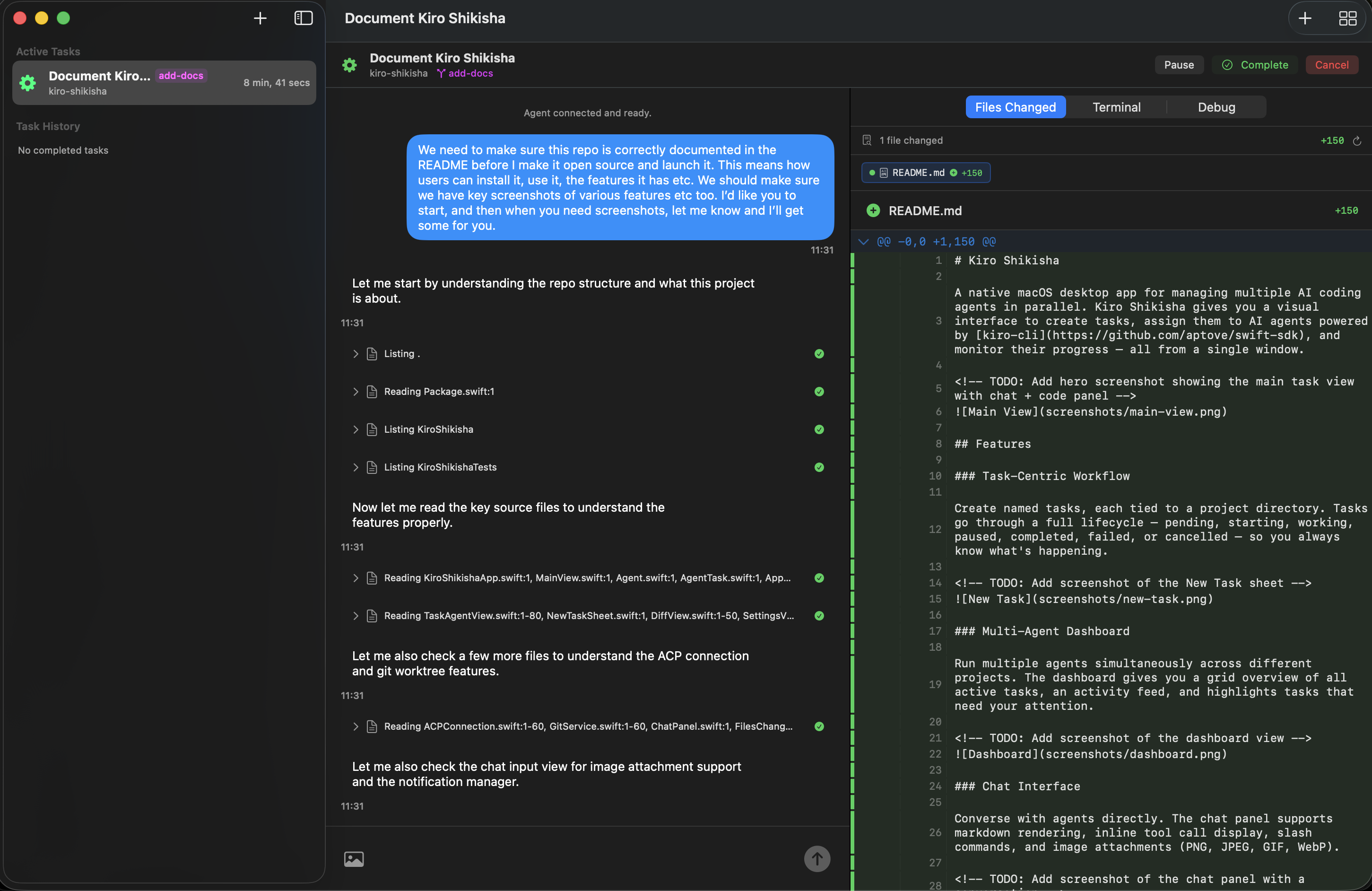Select the Document Kiro task in Active Tasks
1372x891 pixels.
165,83
